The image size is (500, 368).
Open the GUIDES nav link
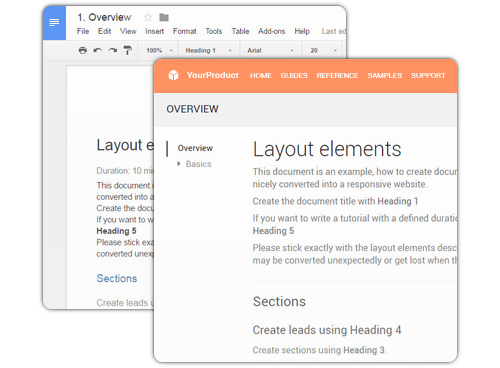(294, 76)
